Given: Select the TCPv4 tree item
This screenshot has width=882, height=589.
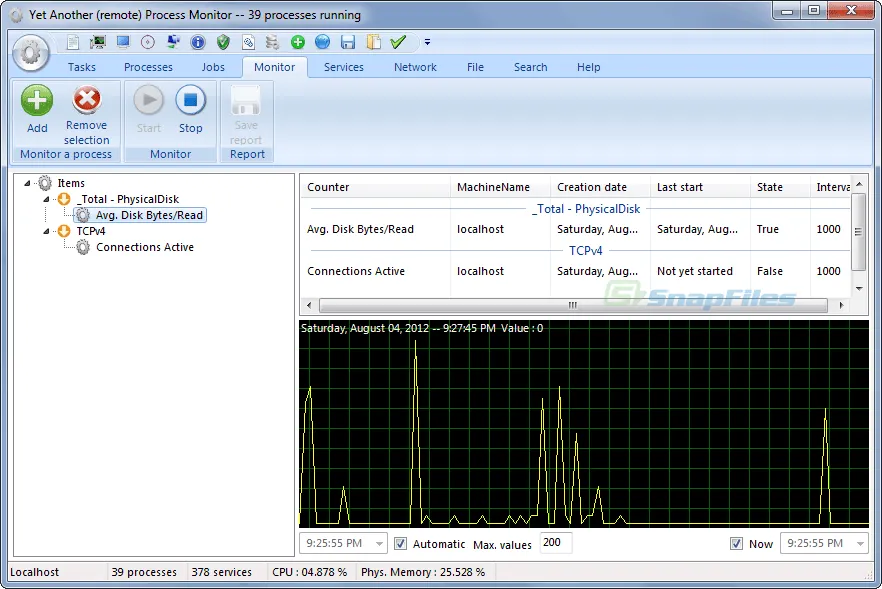Looking at the screenshot, I should click(91, 231).
